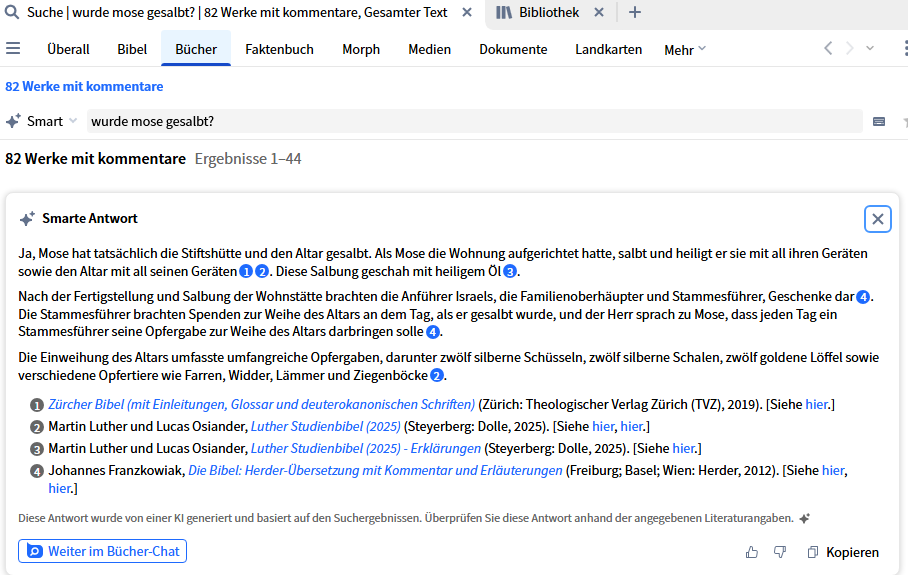Open first 'hier' in Luther Studienbibel reference
The height and width of the screenshot is (575, 908).
pos(603,426)
